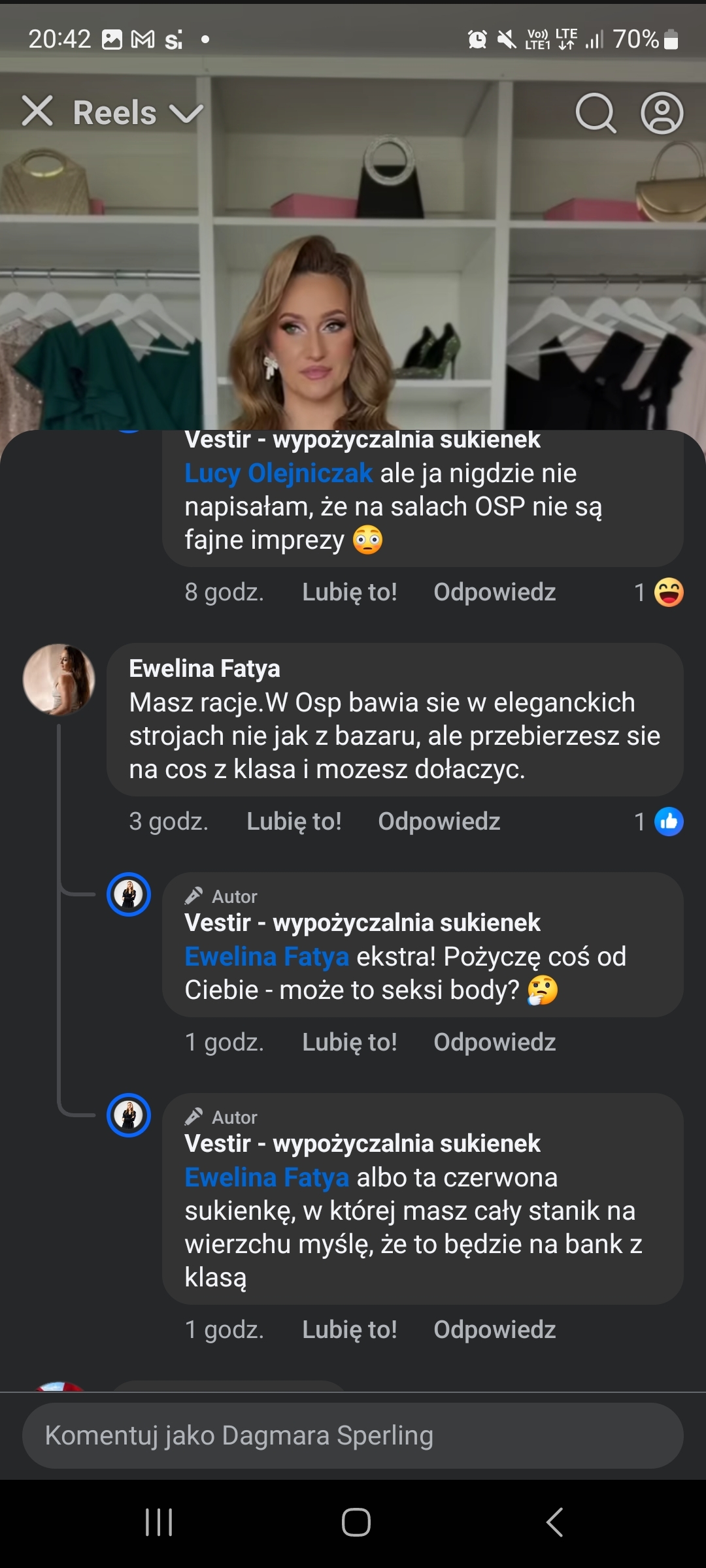
Task: Open the profile icon at top right
Action: [662, 113]
